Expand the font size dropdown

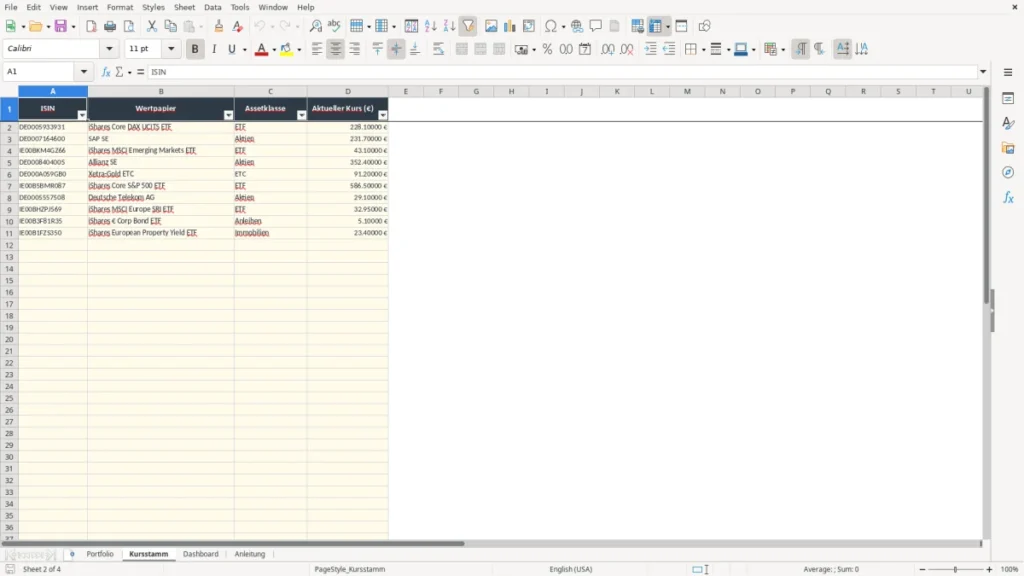pyautogui.click(x=171, y=48)
